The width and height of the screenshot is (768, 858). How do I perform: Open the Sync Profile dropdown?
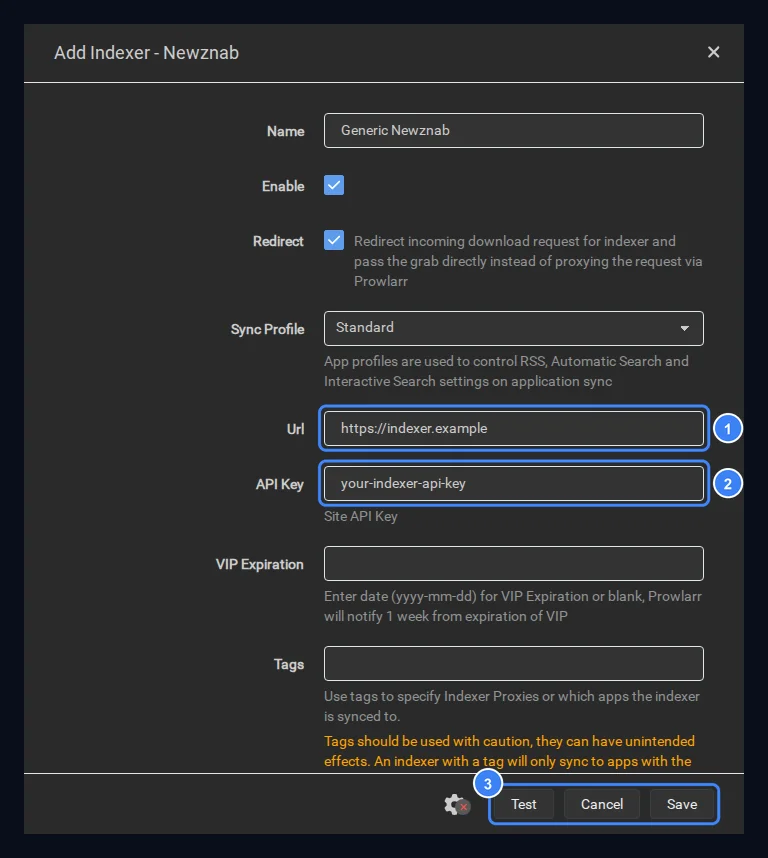tap(514, 328)
